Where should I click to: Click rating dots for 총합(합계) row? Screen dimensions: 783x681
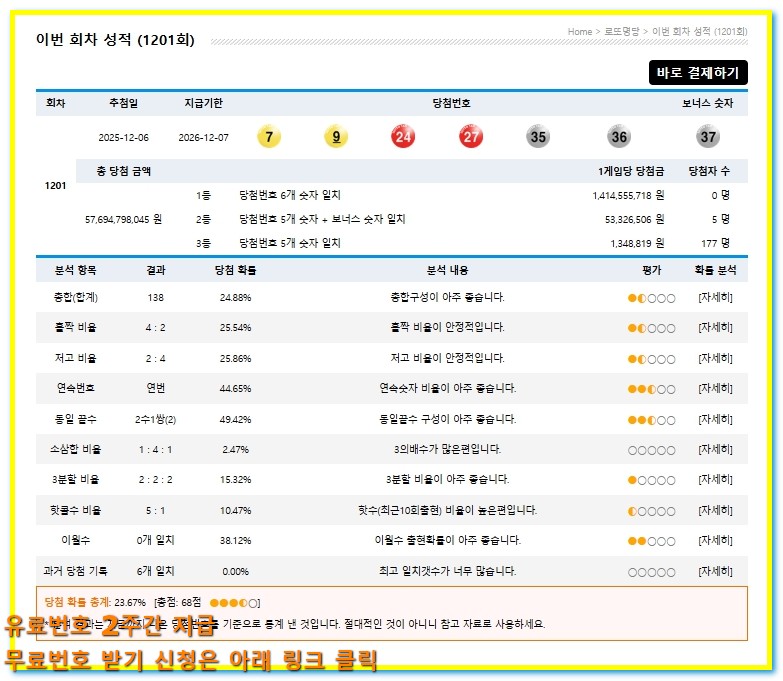coord(652,299)
